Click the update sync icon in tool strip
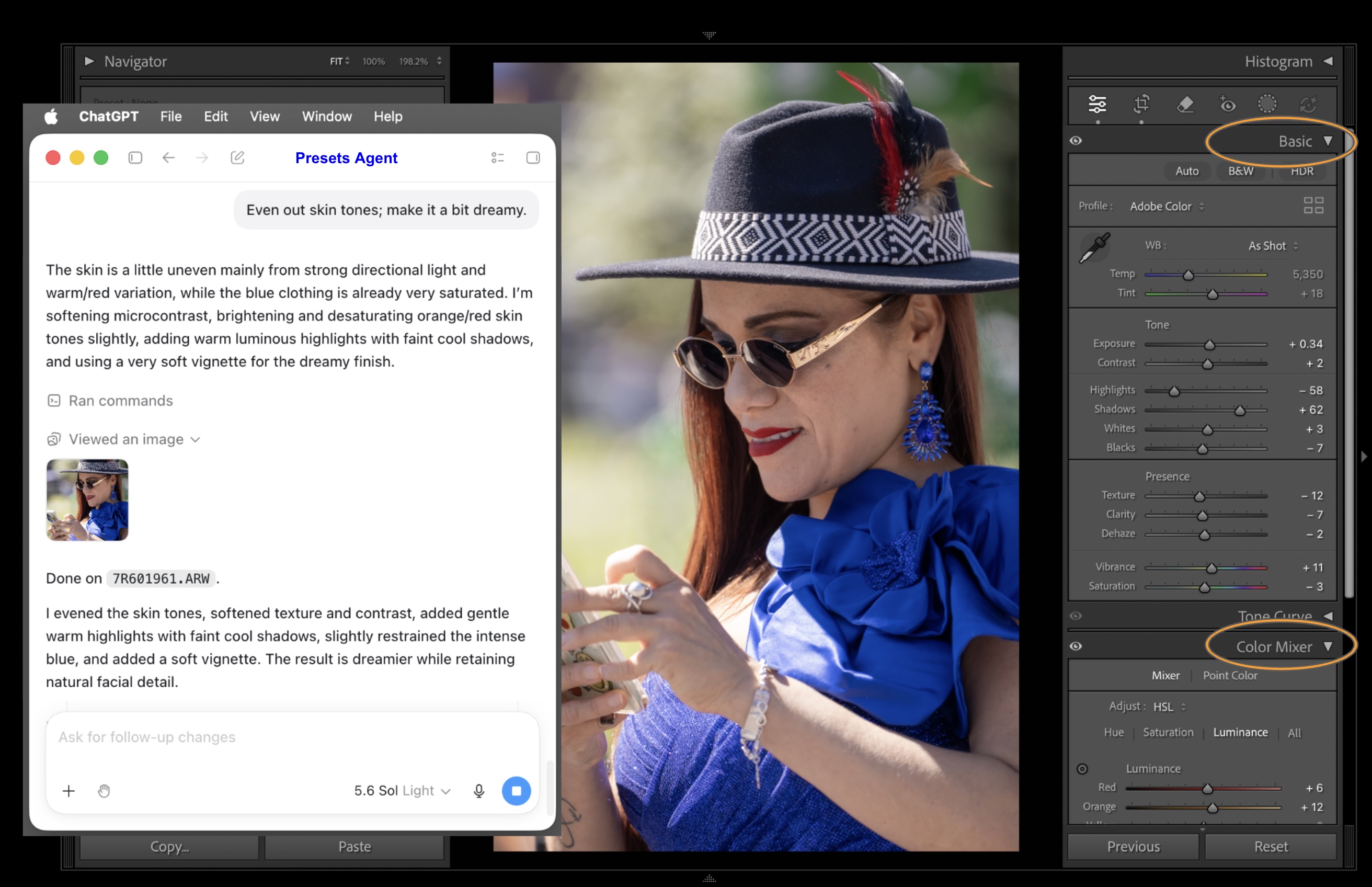The width and height of the screenshot is (1372, 887). [x=1308, y=104]
